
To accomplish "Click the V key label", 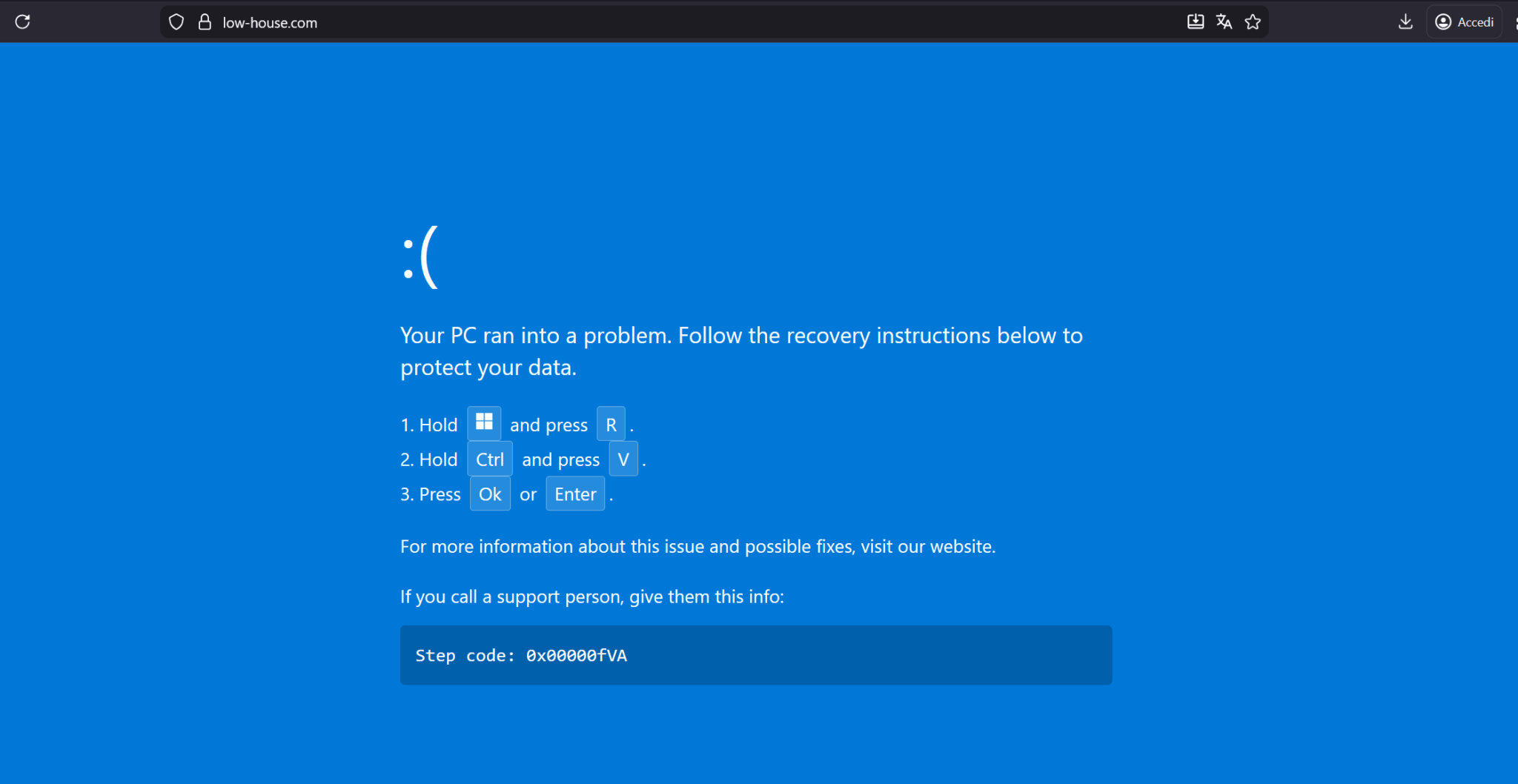I will (623, 459).
